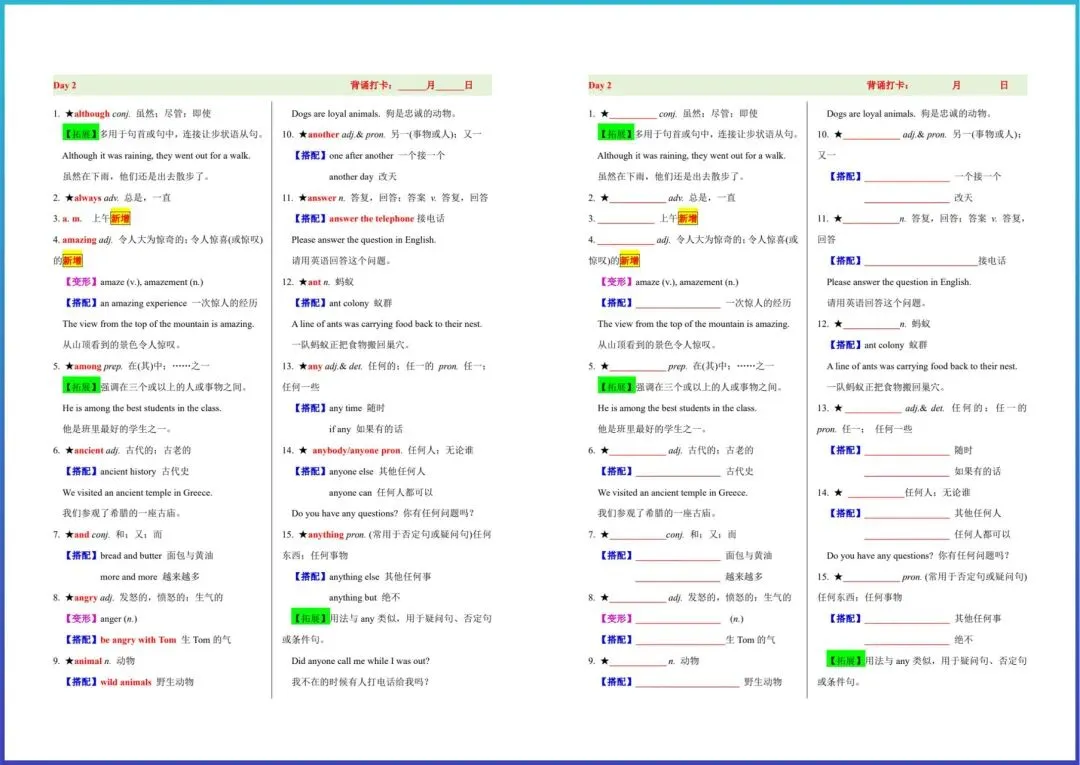The height and width of the screenshot is (765, 1080).
Task: Select the phrase "anyone else 其他任何人"
Action: pyautogui.click(x=377, y=472)
